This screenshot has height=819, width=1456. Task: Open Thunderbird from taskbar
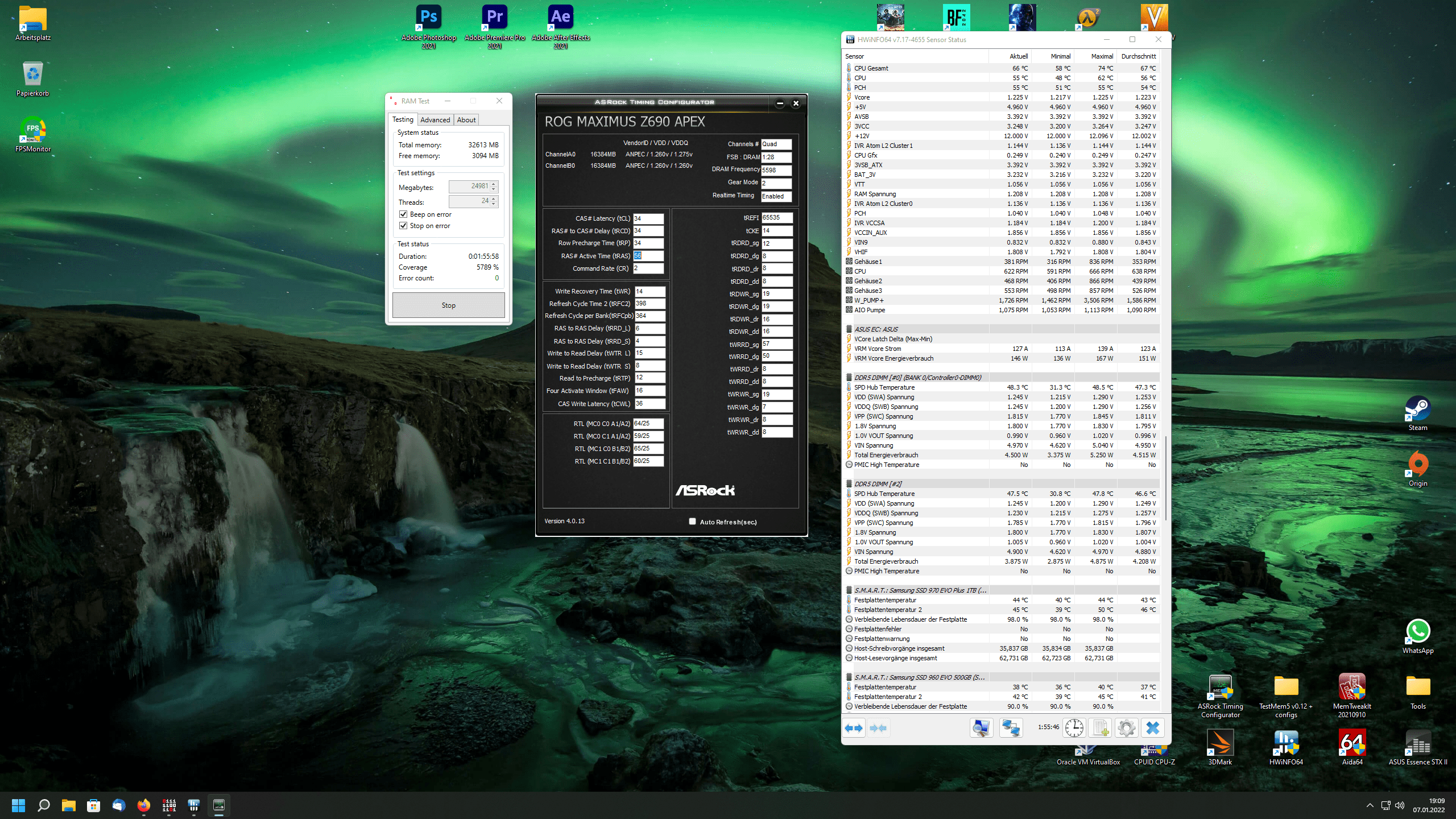118,805
